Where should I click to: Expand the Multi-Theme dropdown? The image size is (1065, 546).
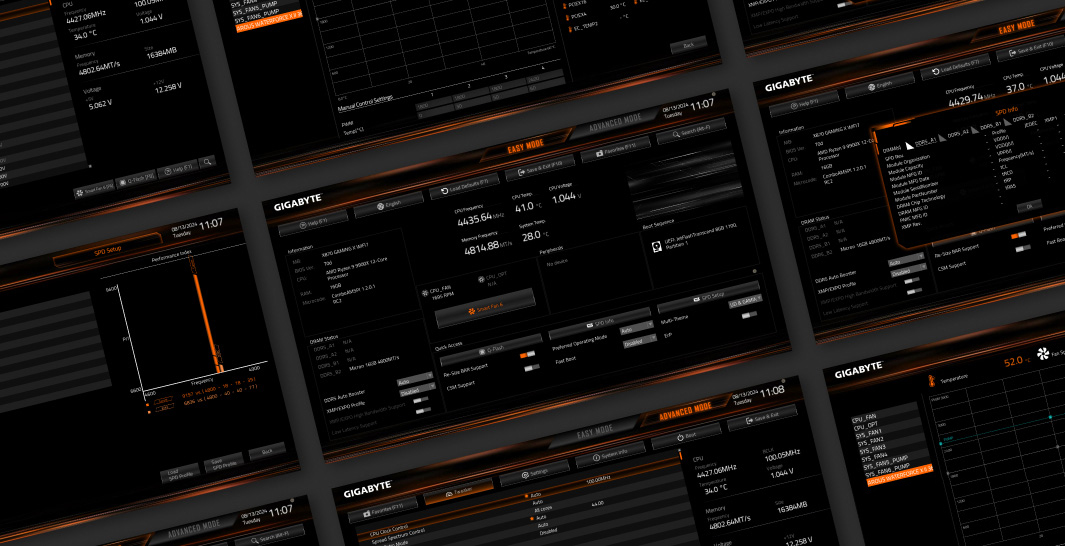point(745,298)
